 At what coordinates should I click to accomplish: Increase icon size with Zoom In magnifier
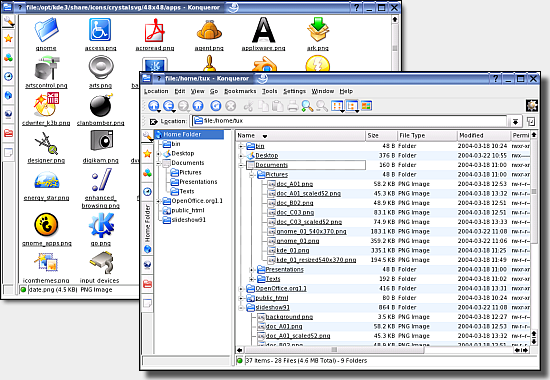307,106
